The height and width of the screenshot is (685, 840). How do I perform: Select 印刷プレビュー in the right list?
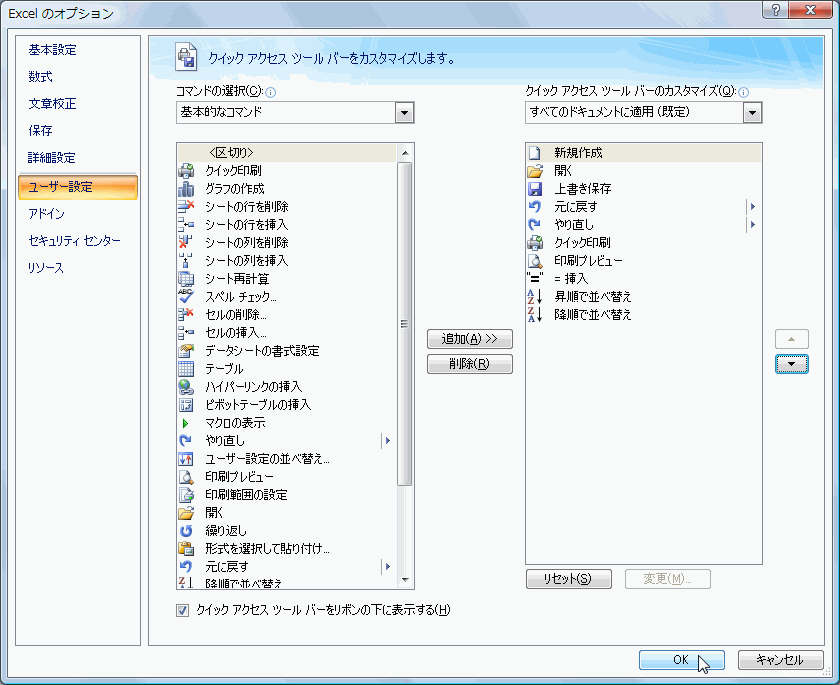tap(643, 261)
